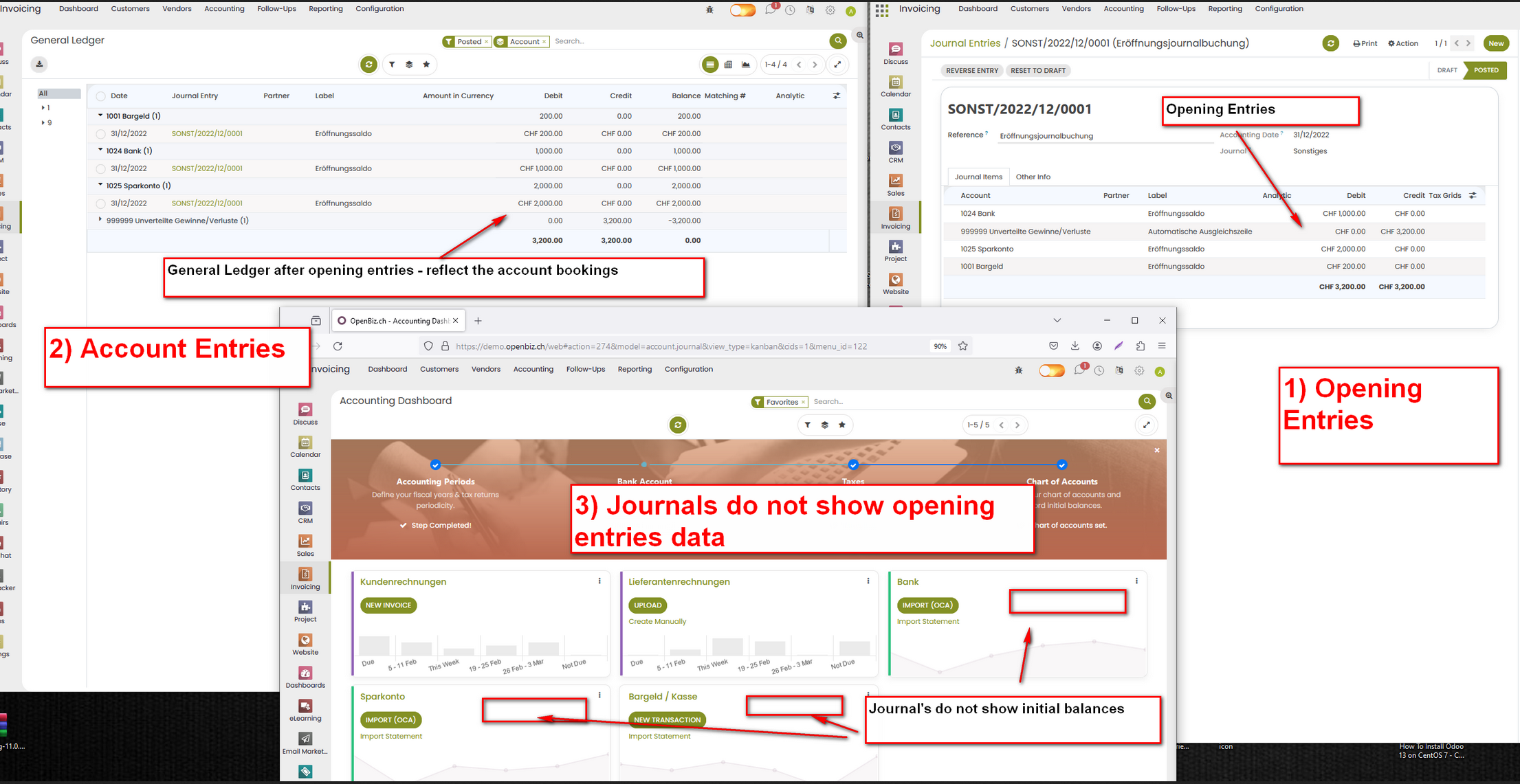Toggle orange switch in Accounting Dashboard top bar
Image resolution: width=1520 pixels, height=784 pixels.
(x=1052, y=371)
